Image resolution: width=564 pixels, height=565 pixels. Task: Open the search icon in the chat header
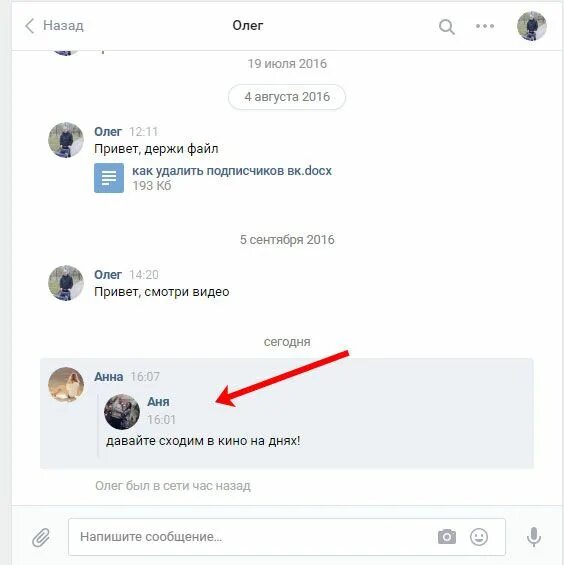pos(447,26)
